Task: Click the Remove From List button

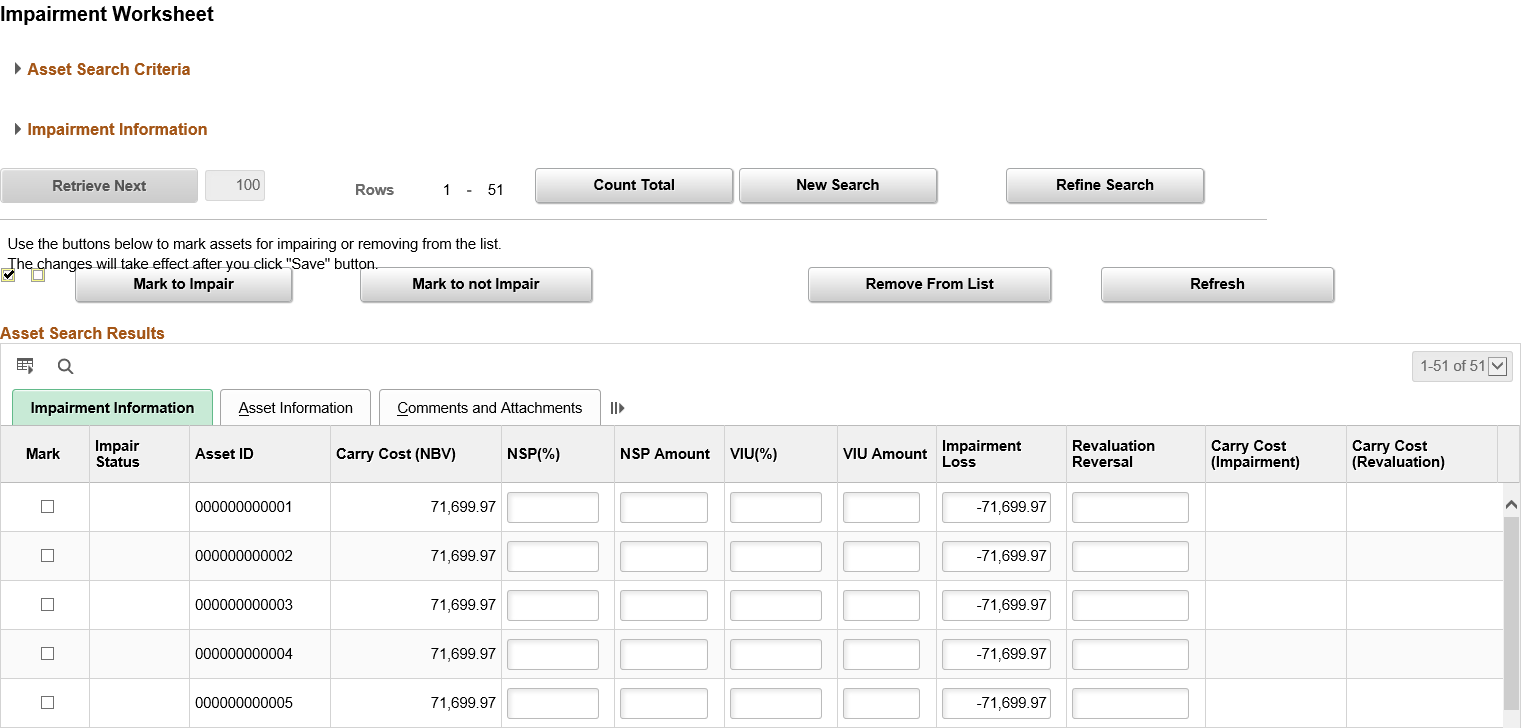Action: 930,284
